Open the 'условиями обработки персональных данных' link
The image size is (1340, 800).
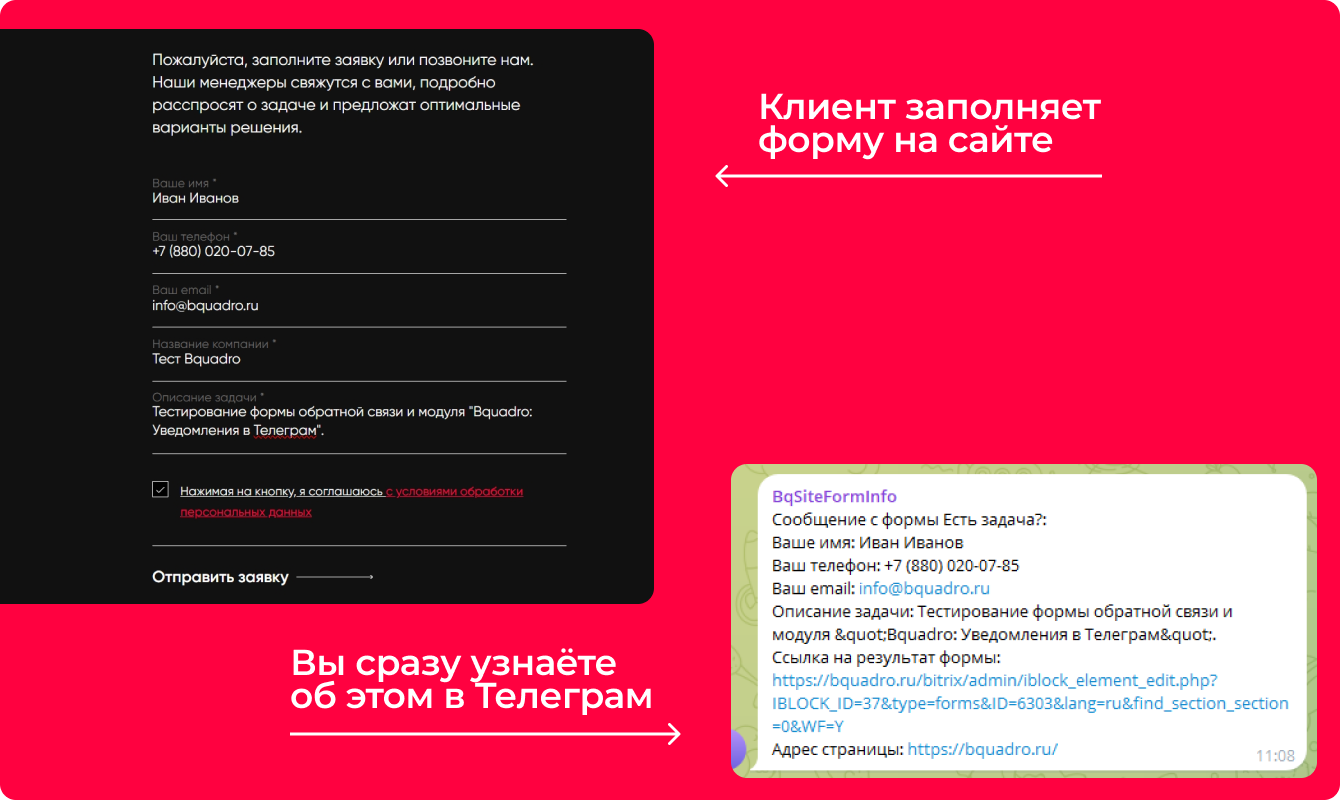click(x=453, y=492)
